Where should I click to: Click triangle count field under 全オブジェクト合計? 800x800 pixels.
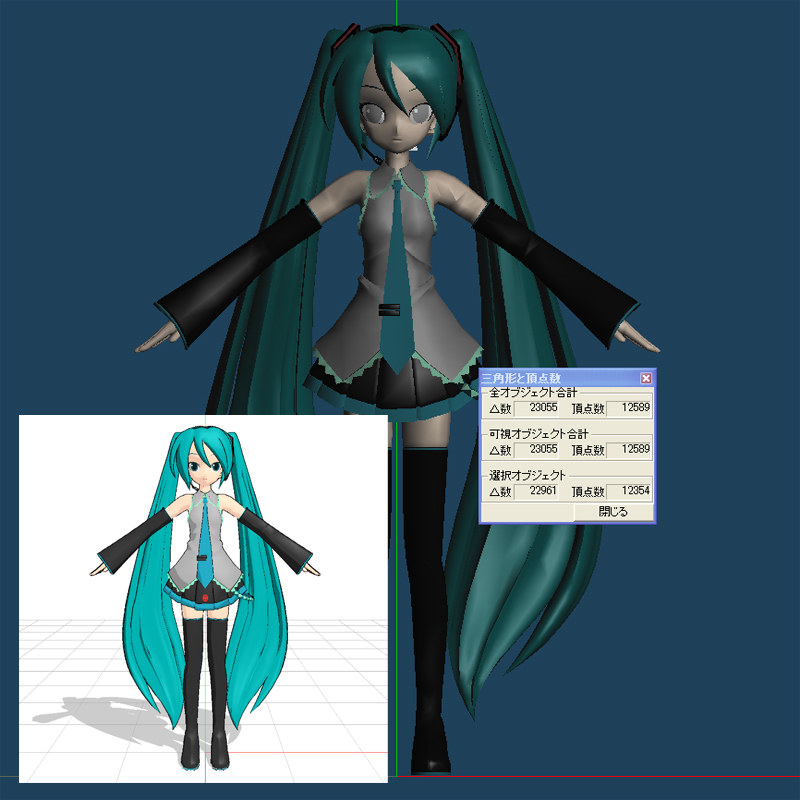pyautogui.click(x=537, y=408)
